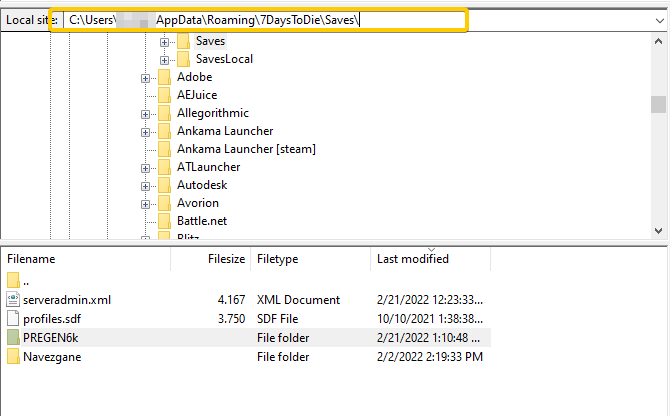Select the PREGEN6k folder name

click(50, 338)
